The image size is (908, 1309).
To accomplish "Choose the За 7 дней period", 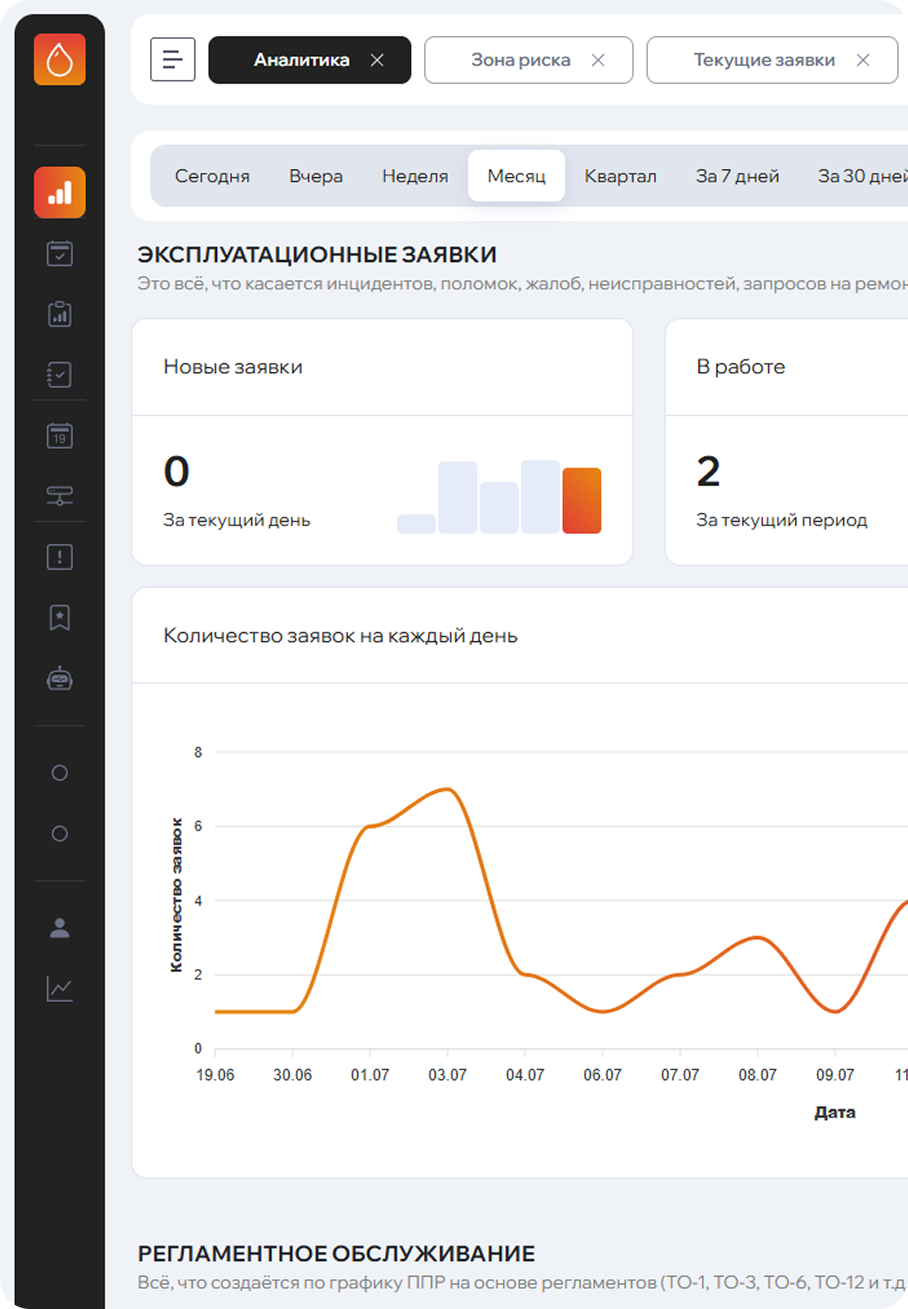I will pos(737,176).
